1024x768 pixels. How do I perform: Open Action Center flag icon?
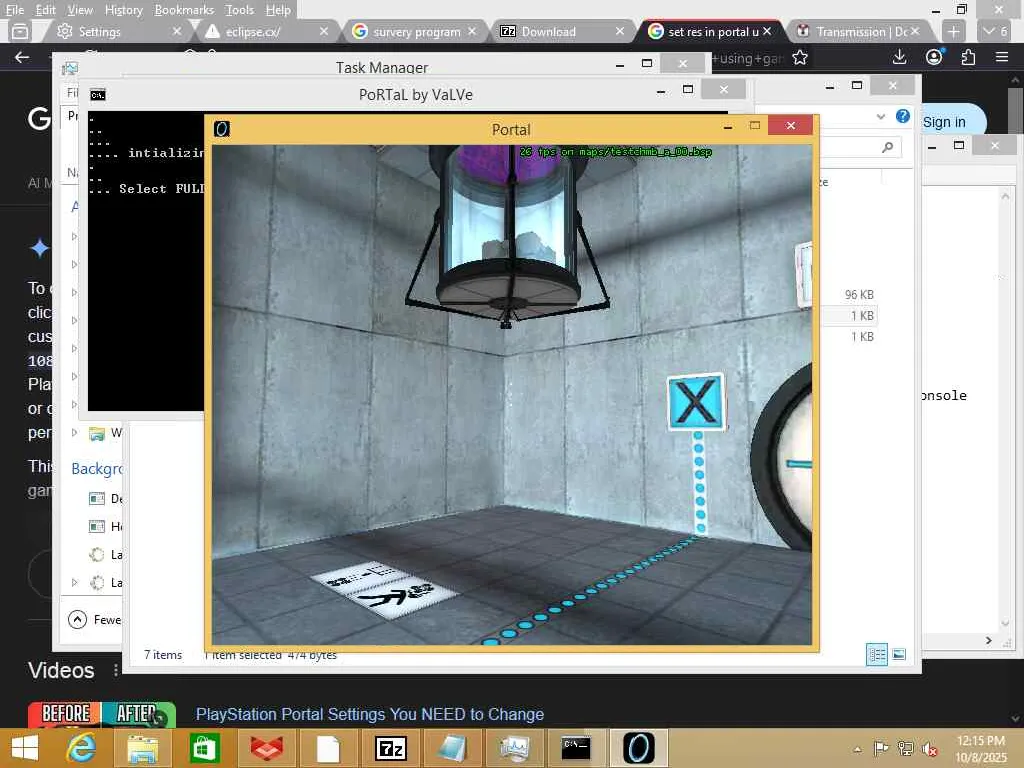(x=881, y=748)
